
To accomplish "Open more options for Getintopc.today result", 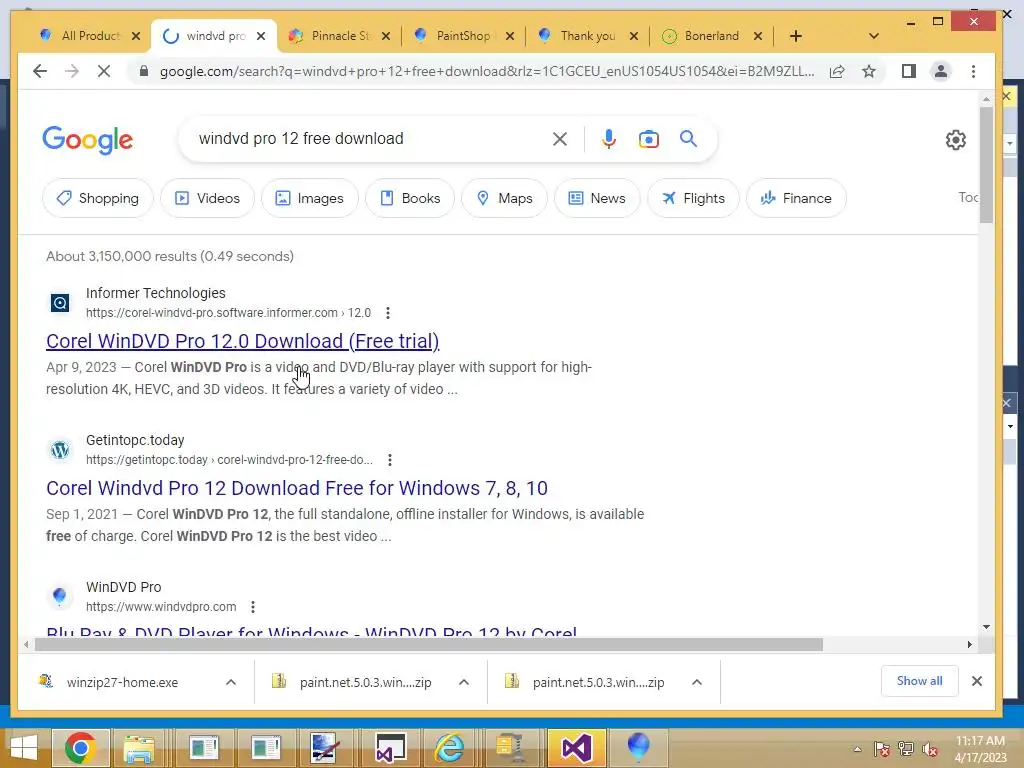I will pyautogui.click(x=390, y=460).
